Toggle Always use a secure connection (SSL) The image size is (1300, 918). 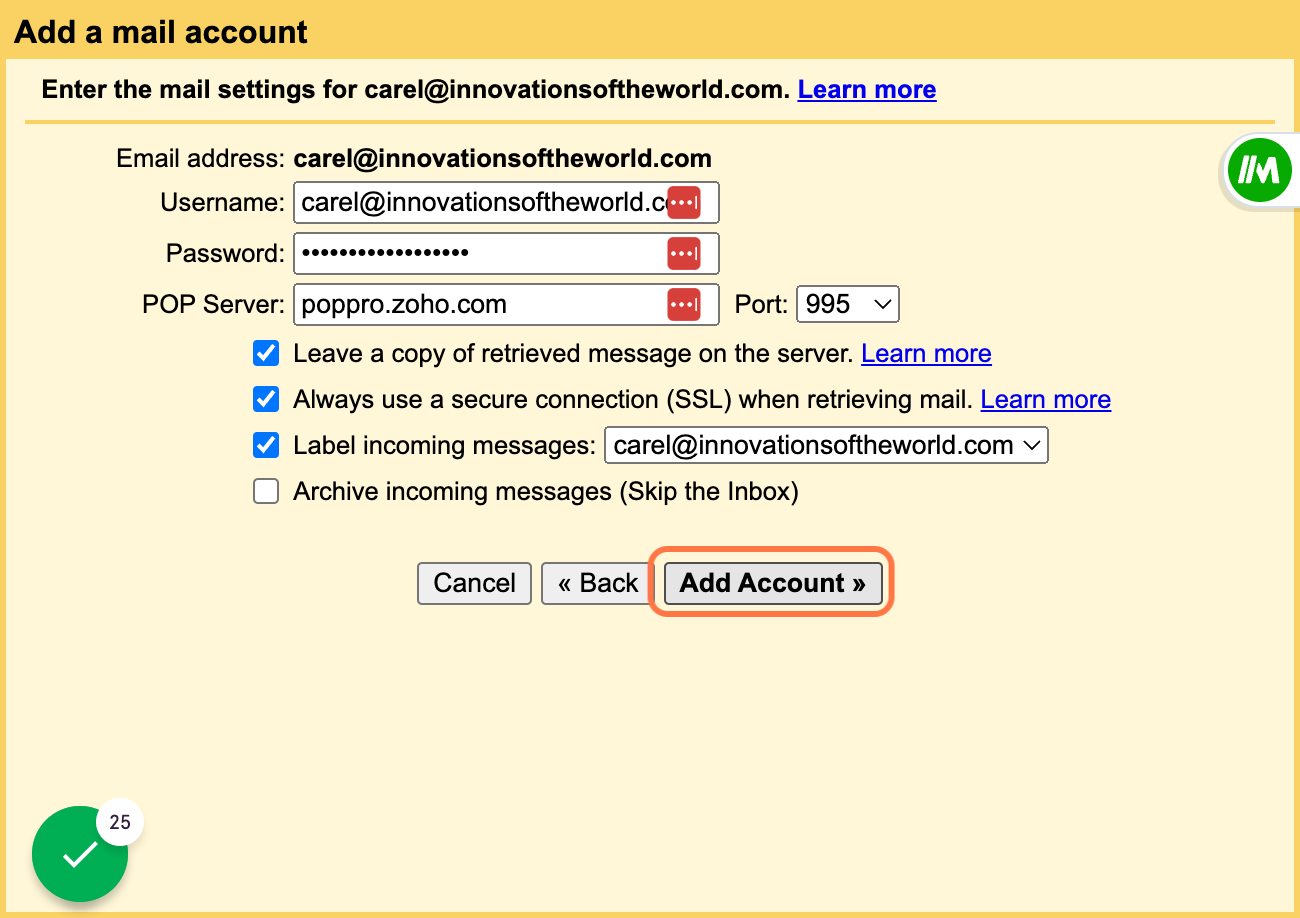tap(266, 399)
